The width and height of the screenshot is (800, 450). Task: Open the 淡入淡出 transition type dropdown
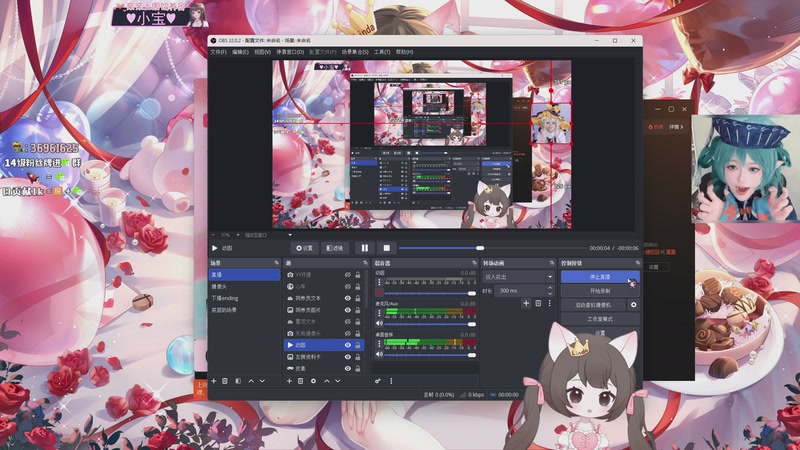pos(518,277)
